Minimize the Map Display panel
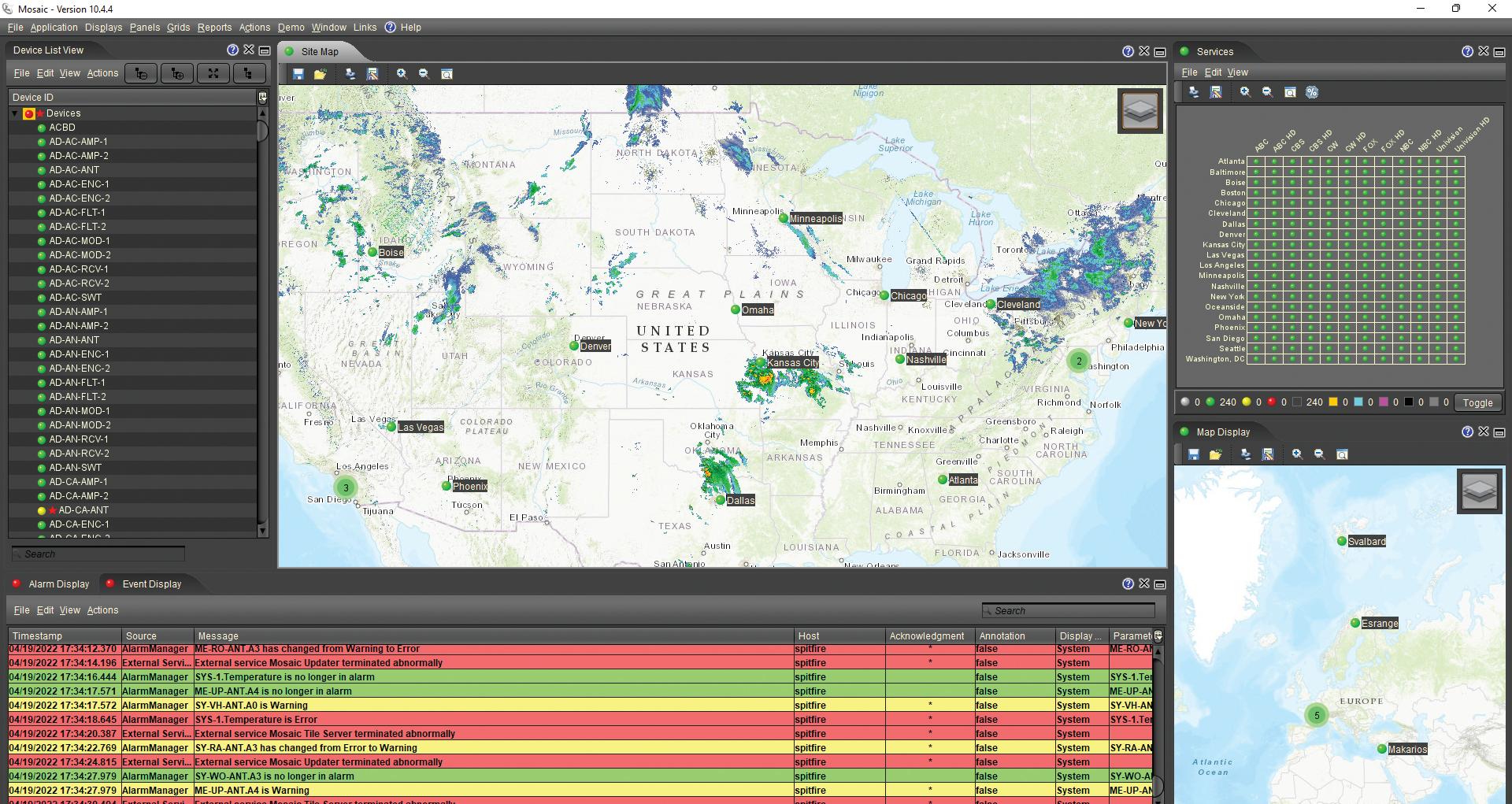The image size is (1512, 804). (x=1499, y=432)
